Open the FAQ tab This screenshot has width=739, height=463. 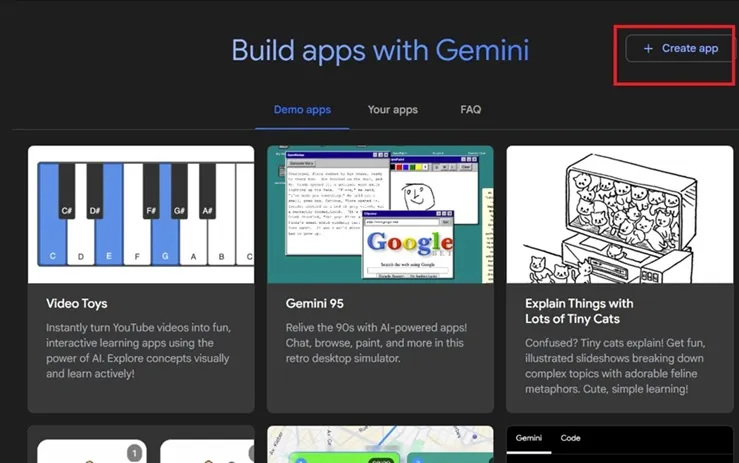pyautogui.click(x=470, y=110)
